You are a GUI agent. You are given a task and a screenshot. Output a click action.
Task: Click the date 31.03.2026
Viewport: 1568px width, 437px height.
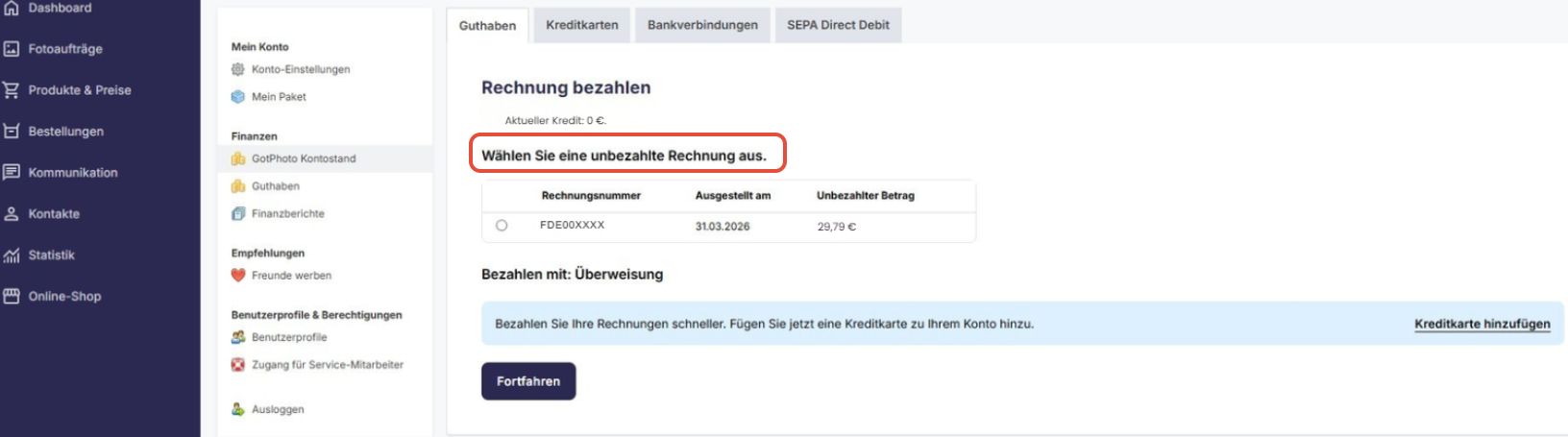pyautogui.click(x=723, y=227)
